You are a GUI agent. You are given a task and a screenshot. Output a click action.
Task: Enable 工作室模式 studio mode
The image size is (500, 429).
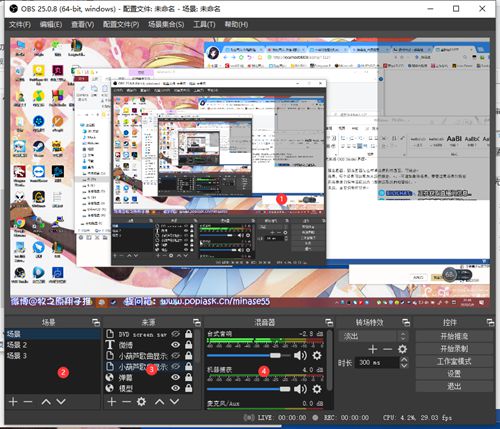click(x=454, y=361)
